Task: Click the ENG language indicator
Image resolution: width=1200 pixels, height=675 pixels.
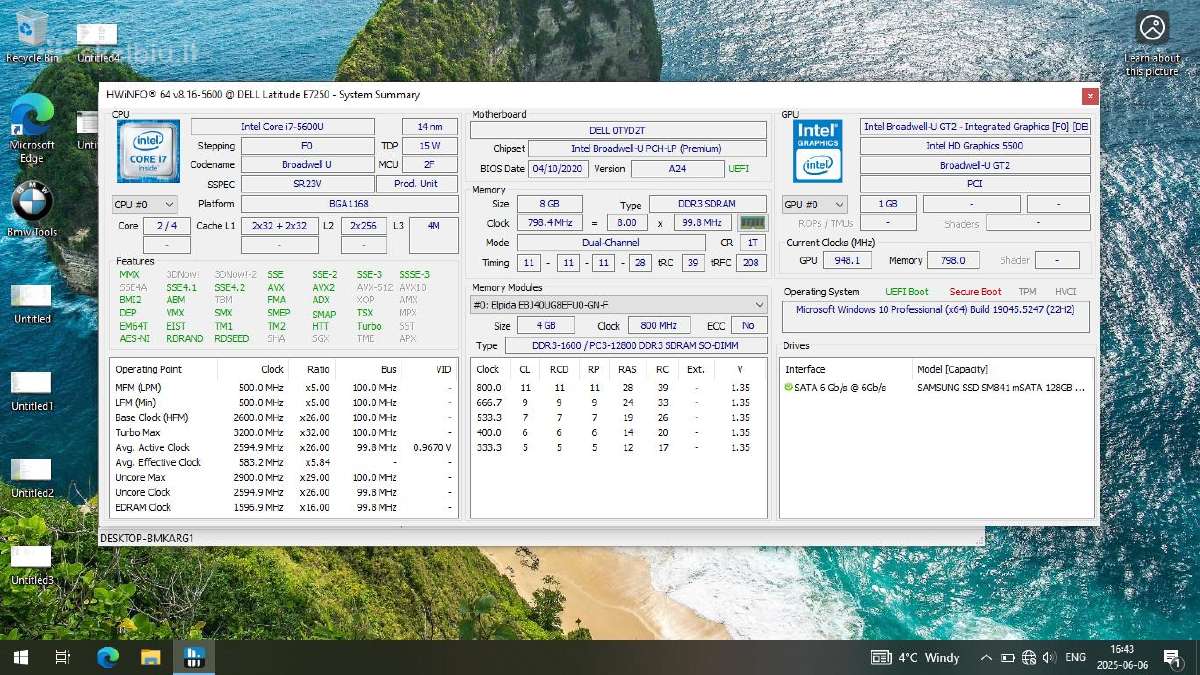Action: click(1076, 657)
